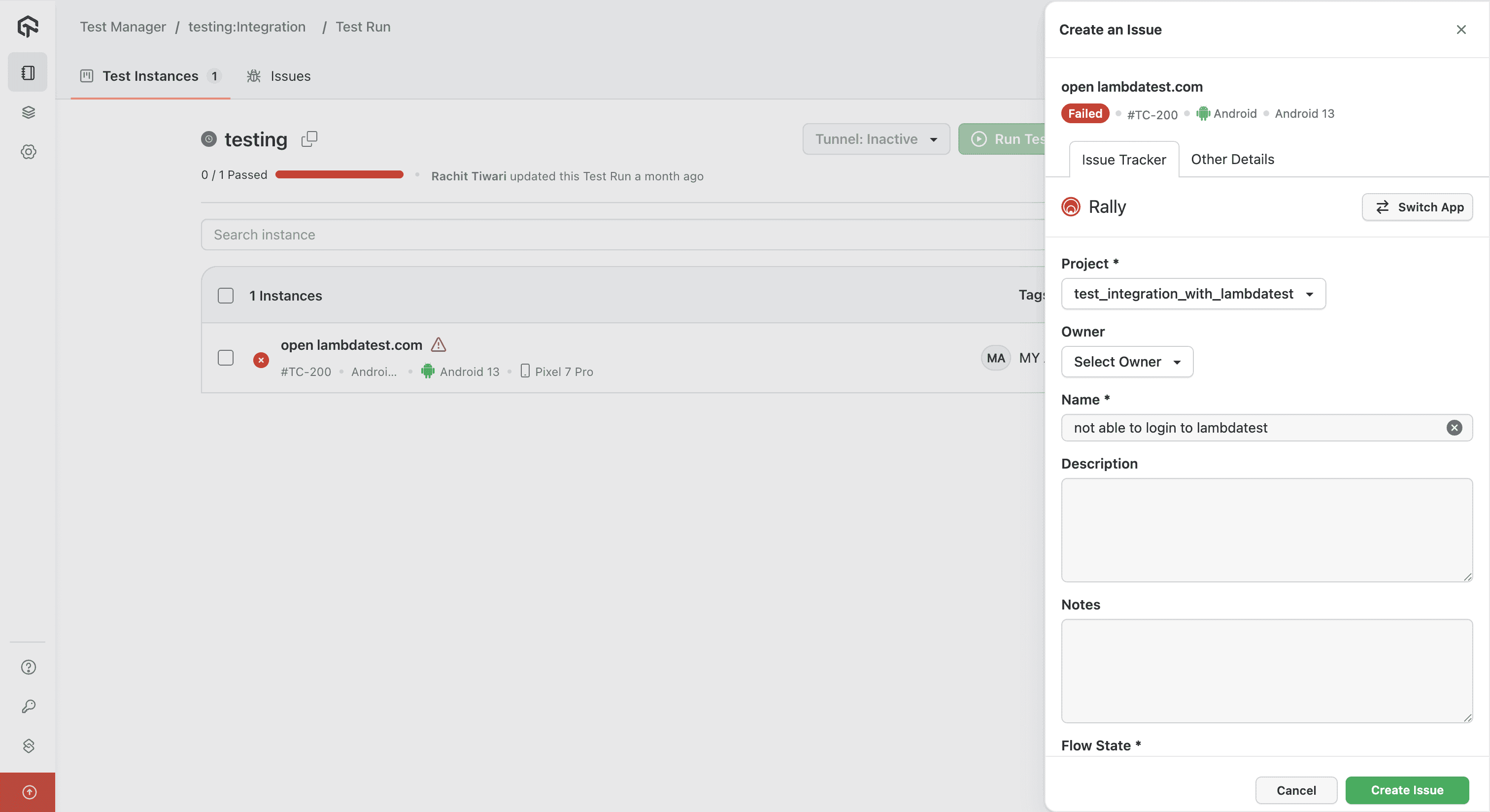Viewport: 1490px width, 812px height.
Task: Switch to the Other Details tab
Action: click(1232, 159)
